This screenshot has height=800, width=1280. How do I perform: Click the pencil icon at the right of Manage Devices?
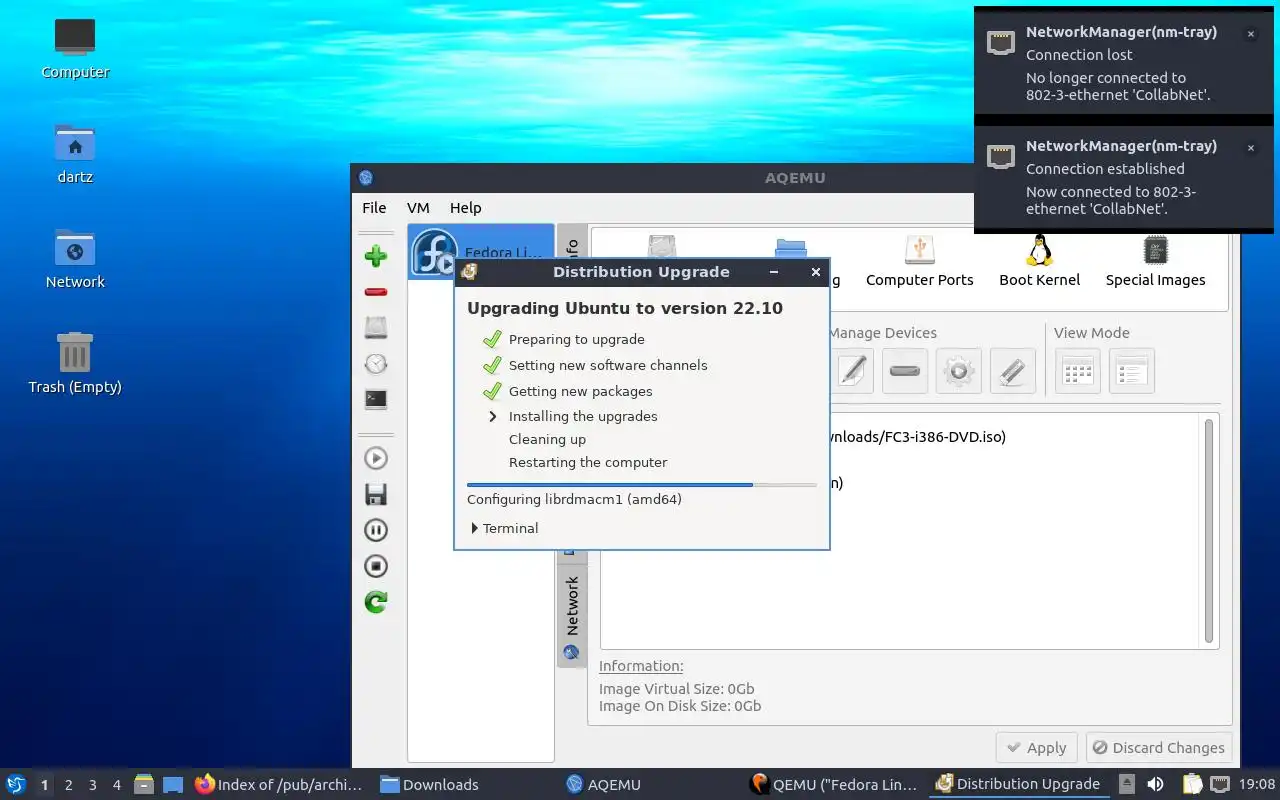click(1012, 371)
